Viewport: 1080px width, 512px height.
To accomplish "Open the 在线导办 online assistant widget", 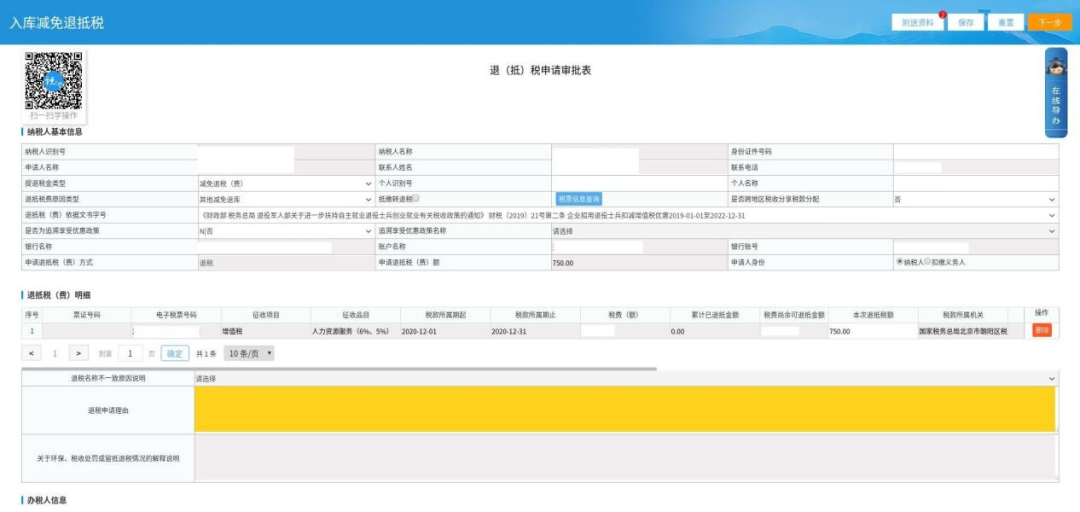I will tap(1055, 92).
